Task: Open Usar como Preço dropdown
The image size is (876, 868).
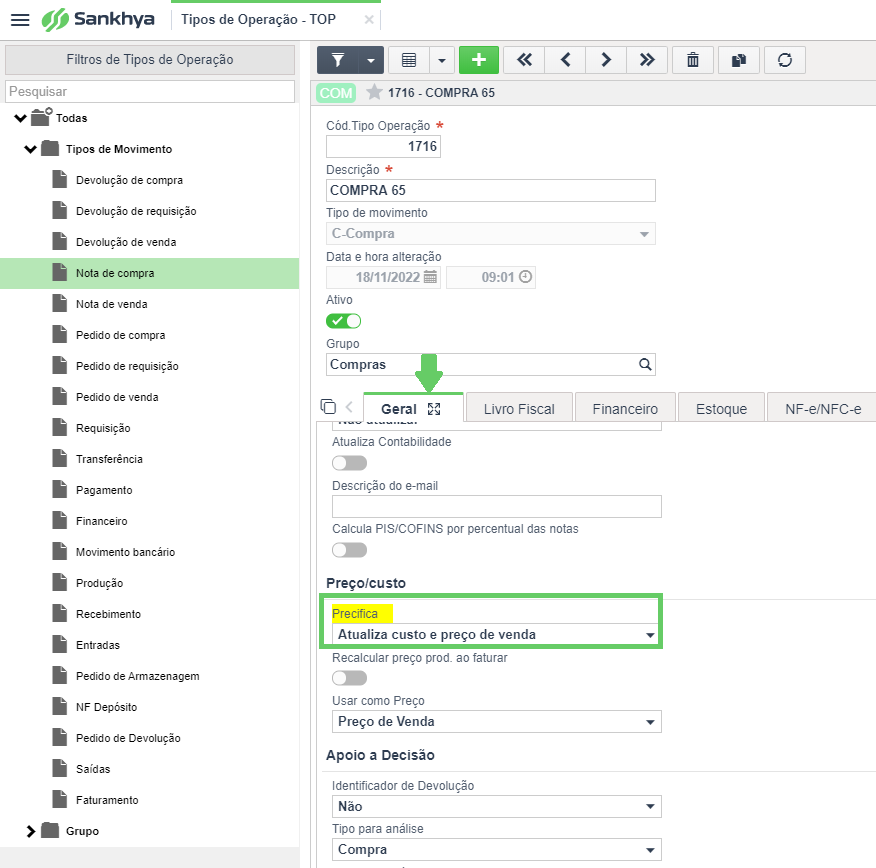Action: (x=497, y=722)
